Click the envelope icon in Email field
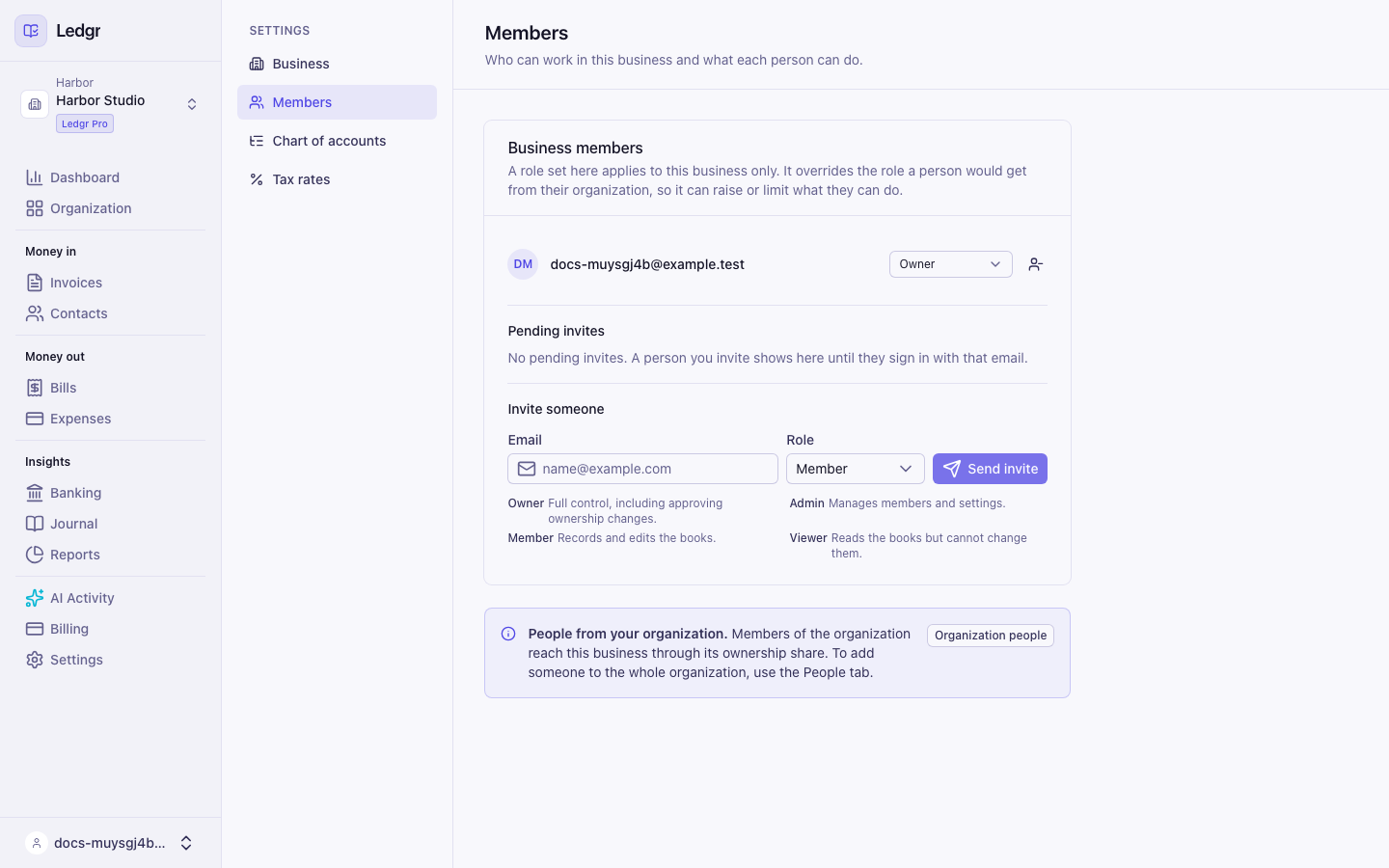This screenshot has height=868, width=1389. (x=527, y=469)
